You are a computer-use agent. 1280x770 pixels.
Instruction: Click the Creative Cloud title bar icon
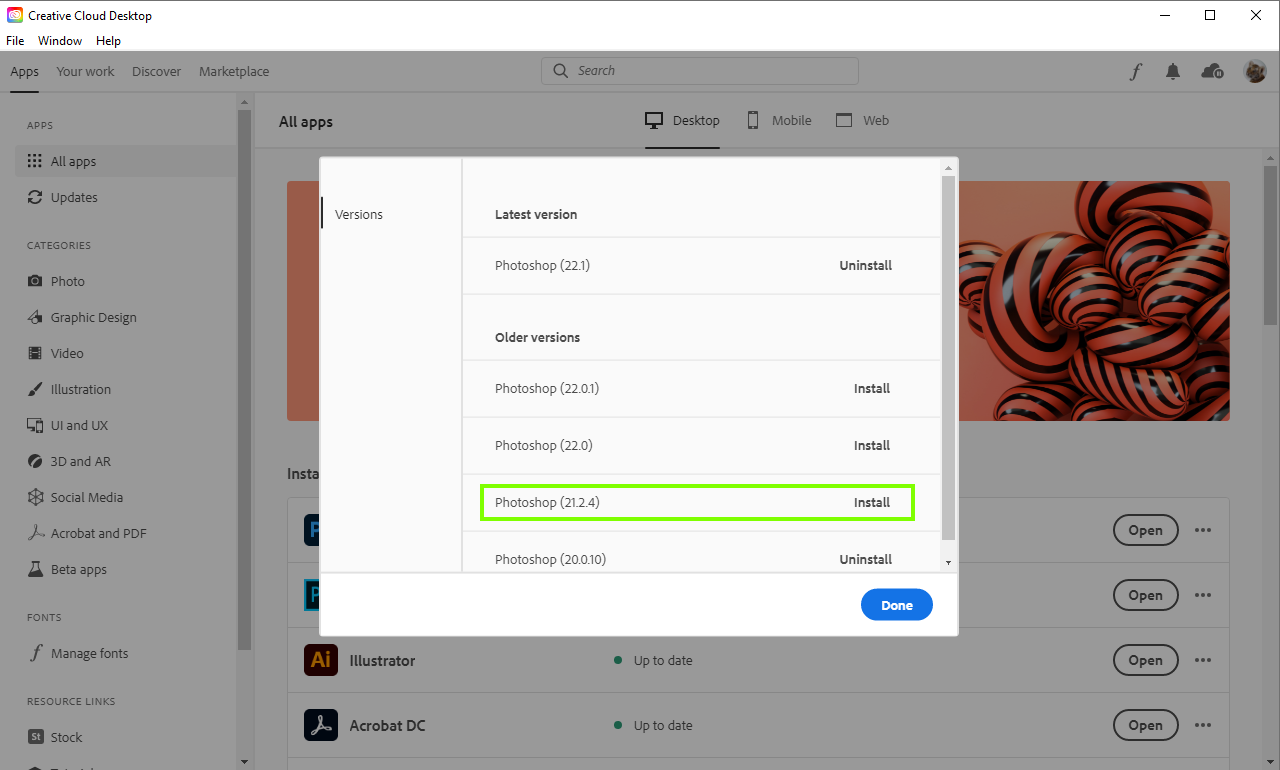click(x=15, y=16)
